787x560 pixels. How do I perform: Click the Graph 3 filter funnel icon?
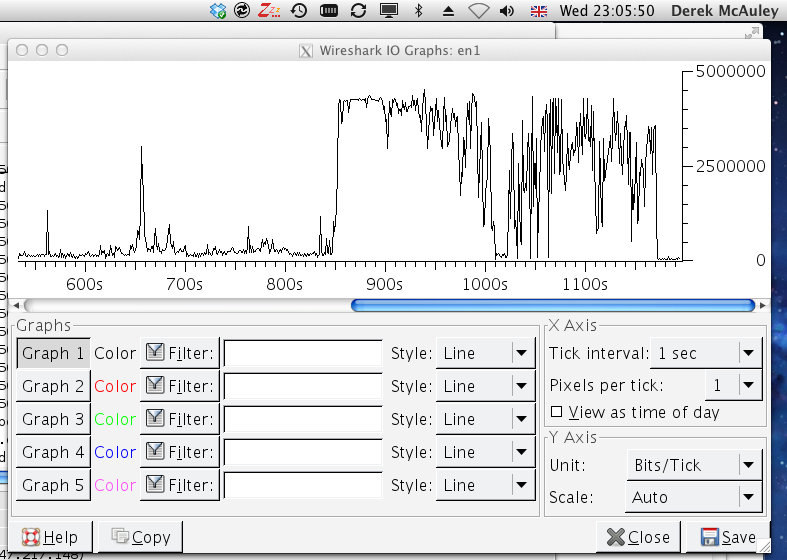[155, 418]
